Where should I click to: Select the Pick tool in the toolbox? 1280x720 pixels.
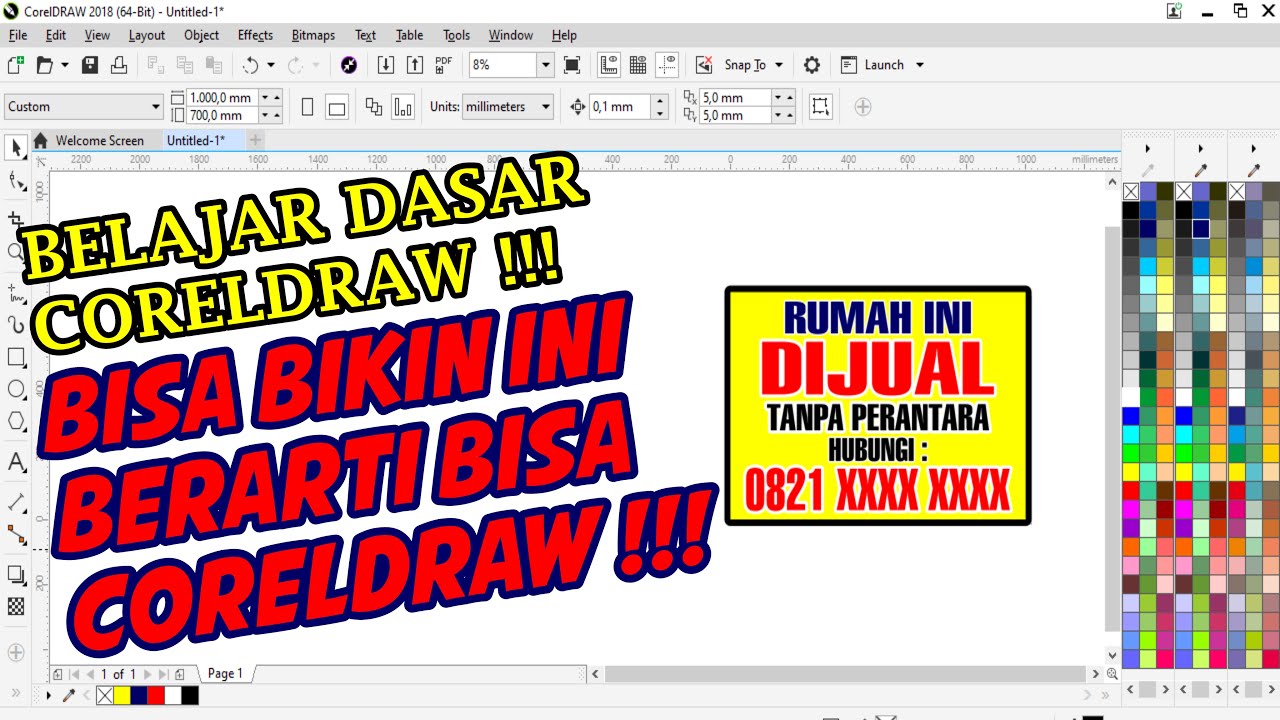coord(16,148)
